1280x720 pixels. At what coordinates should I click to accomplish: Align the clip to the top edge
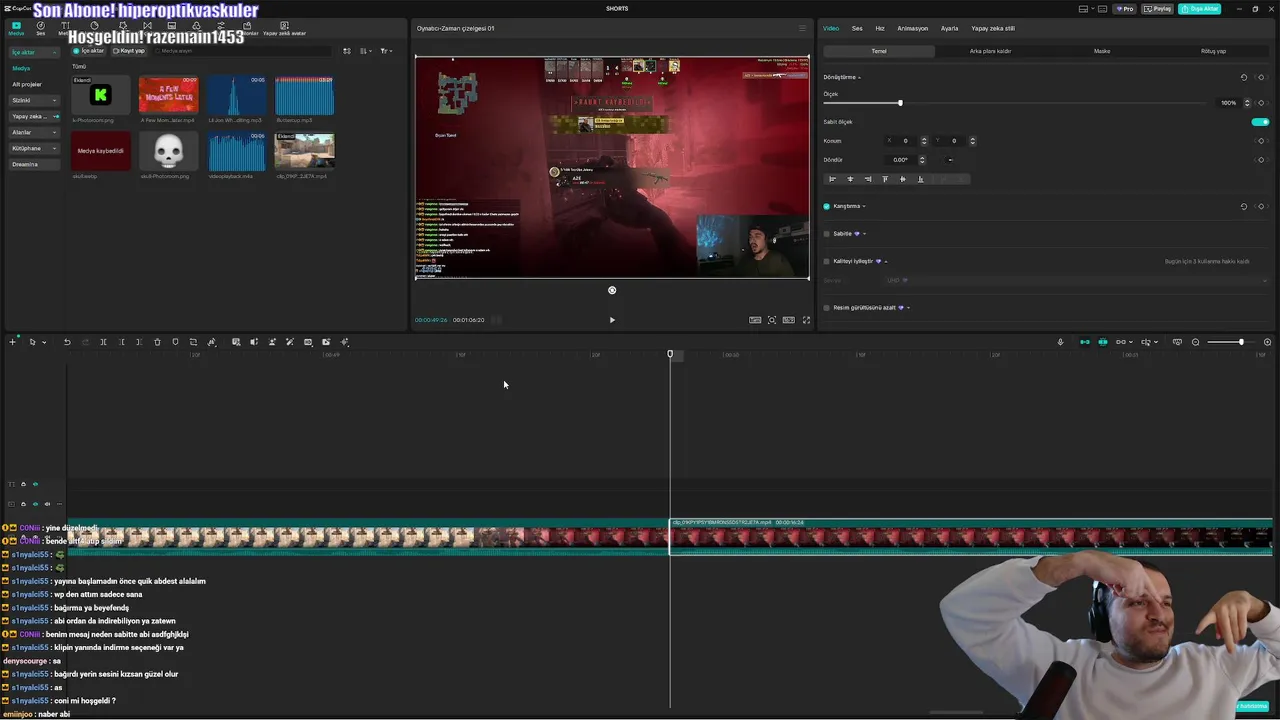pyautogui.click(x=885, y=179)
